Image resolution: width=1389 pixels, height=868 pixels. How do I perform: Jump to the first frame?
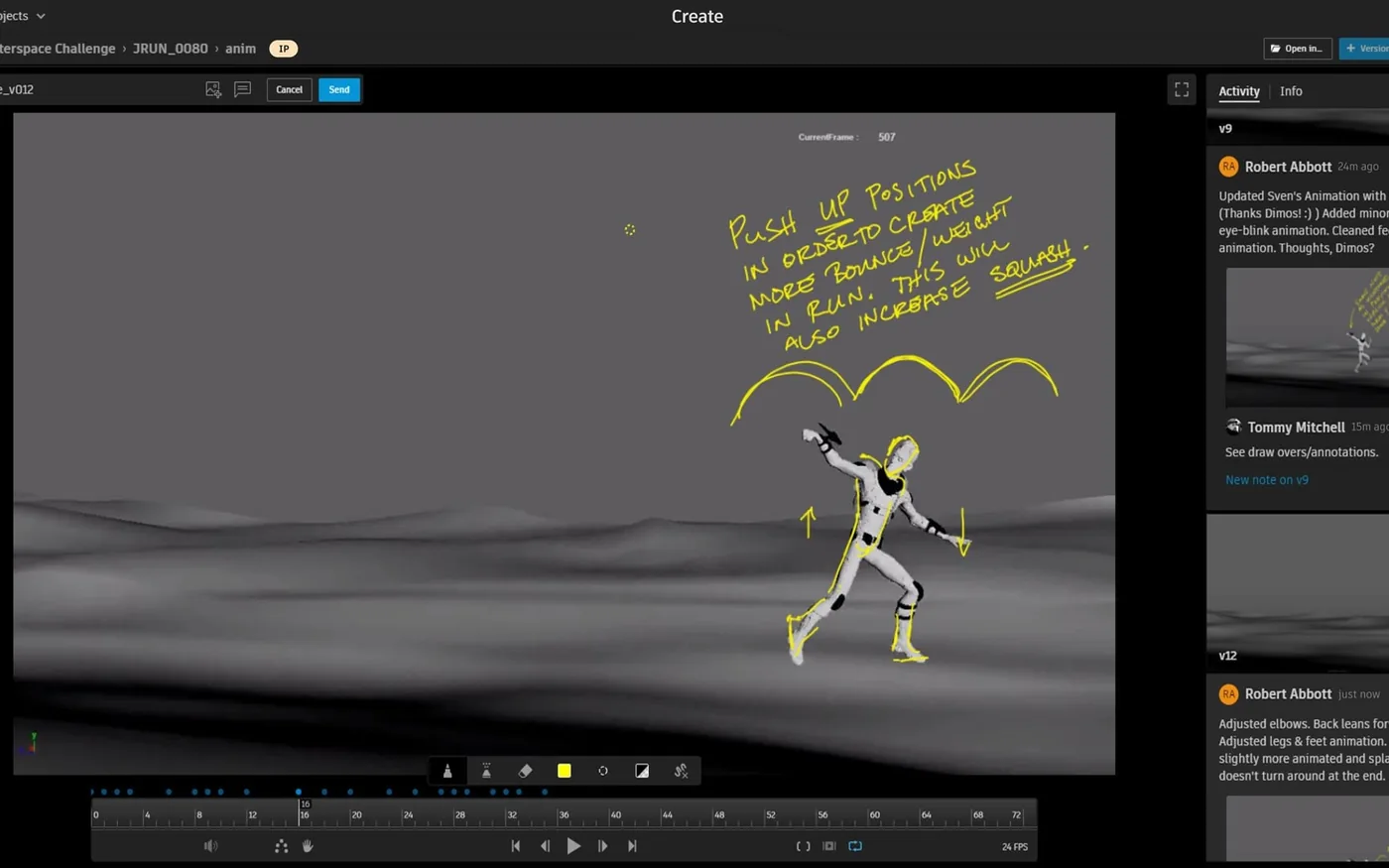coord(516,846)
